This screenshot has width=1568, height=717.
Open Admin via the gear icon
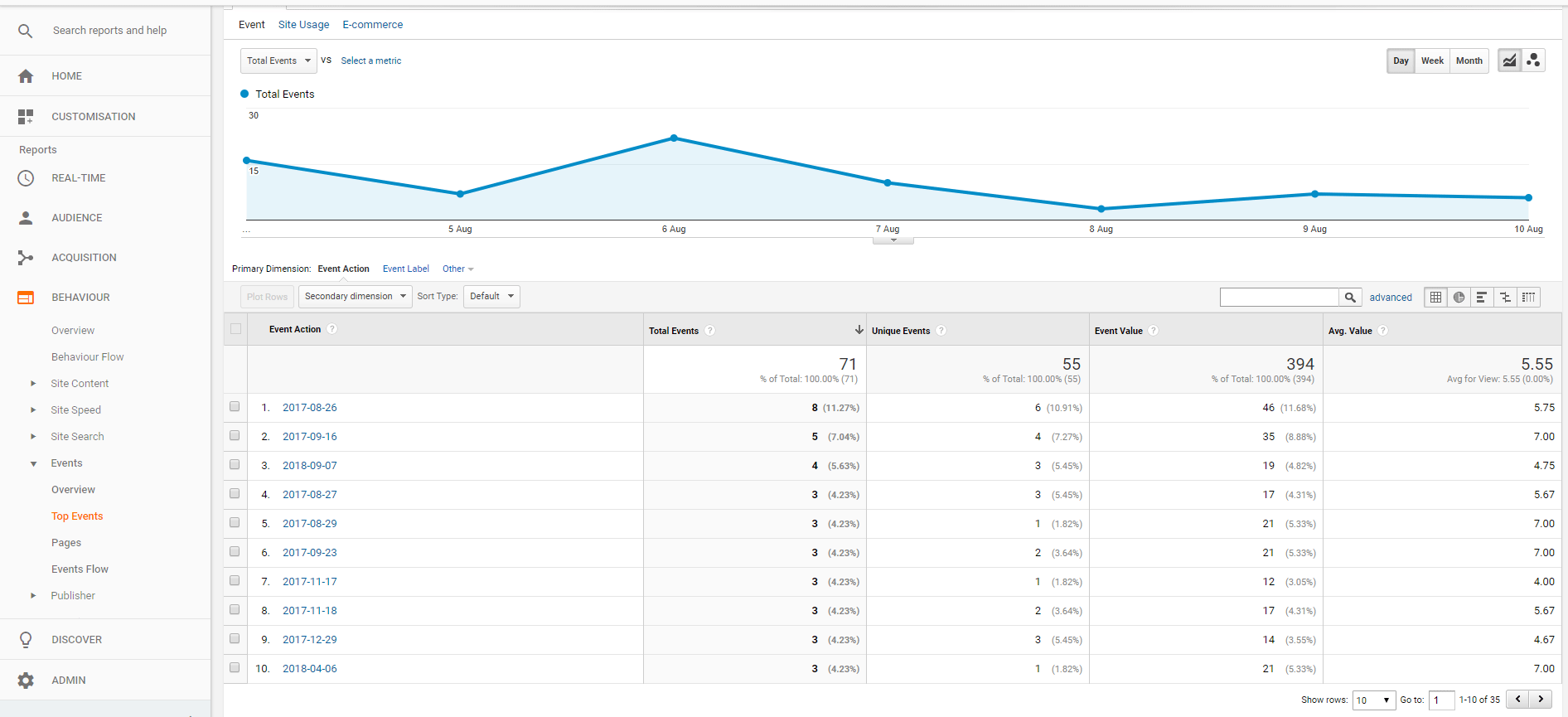pos(26,680)
